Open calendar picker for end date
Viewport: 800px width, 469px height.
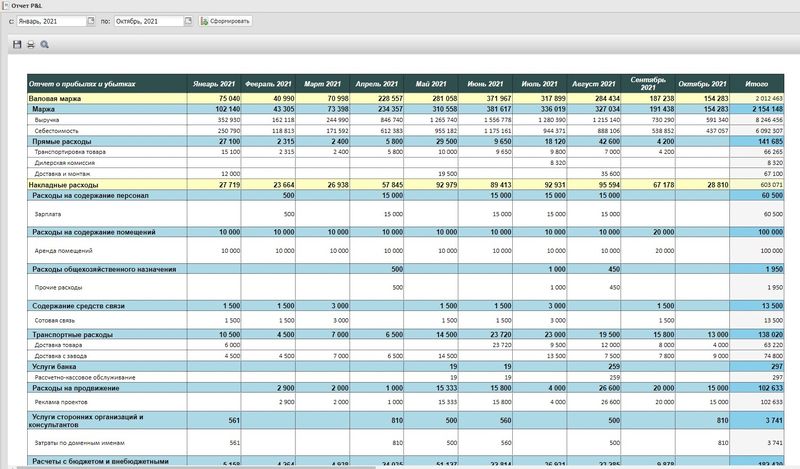tap(188, 21)
